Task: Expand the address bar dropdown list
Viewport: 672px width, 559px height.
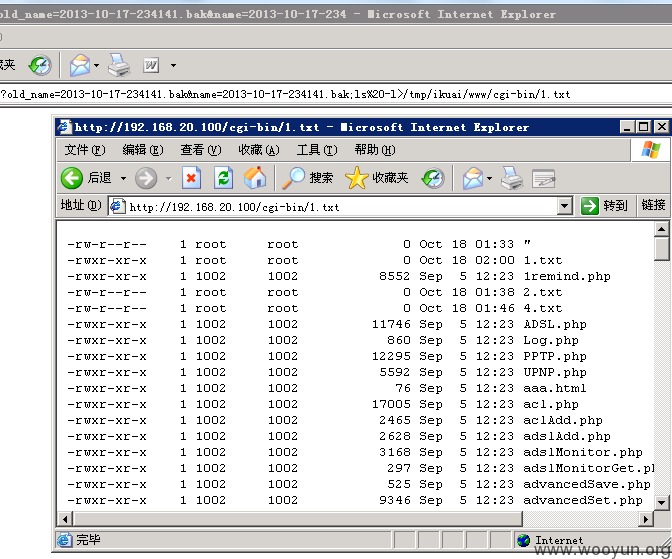Action: point(565,207)
